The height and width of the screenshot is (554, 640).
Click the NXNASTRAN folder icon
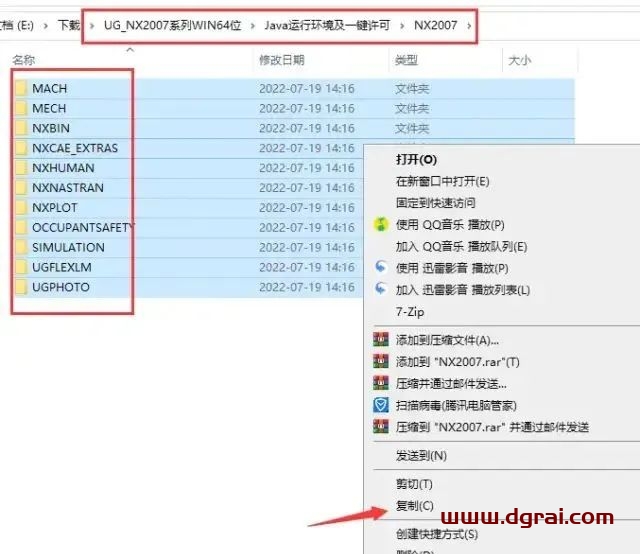click(21, 188)
